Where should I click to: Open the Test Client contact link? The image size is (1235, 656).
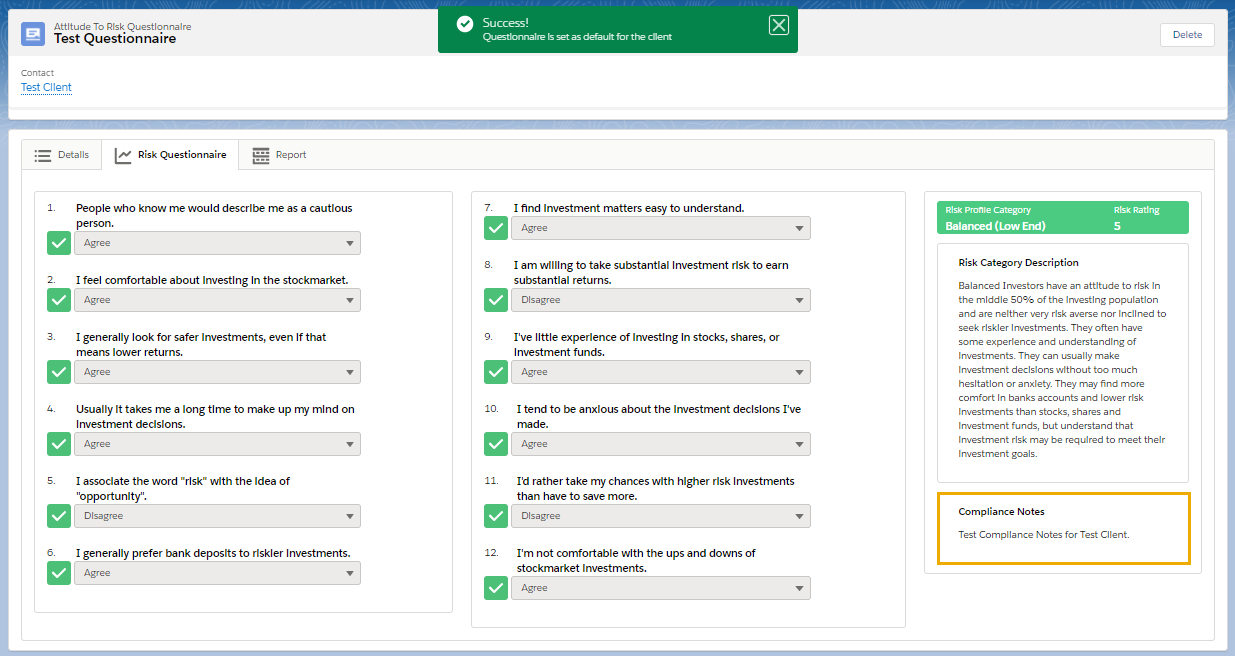coord(46,87)
